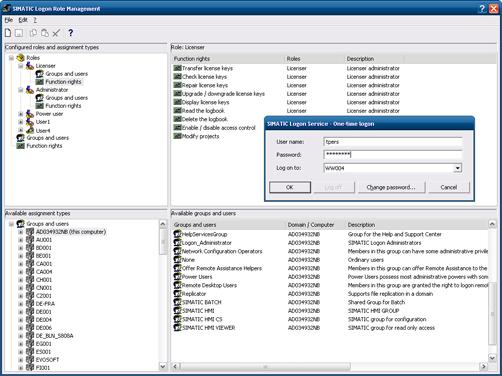Click the Save toolbar icon
The width and height of the screenshot is (502, 376).
pyautogui.click(x=19, y=33)
